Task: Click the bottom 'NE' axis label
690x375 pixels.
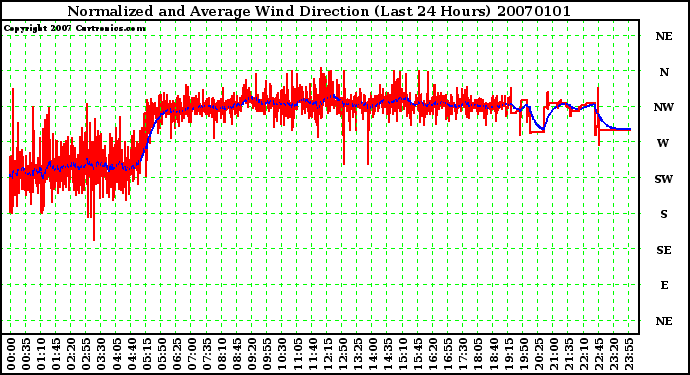Action: pos(664,321)
